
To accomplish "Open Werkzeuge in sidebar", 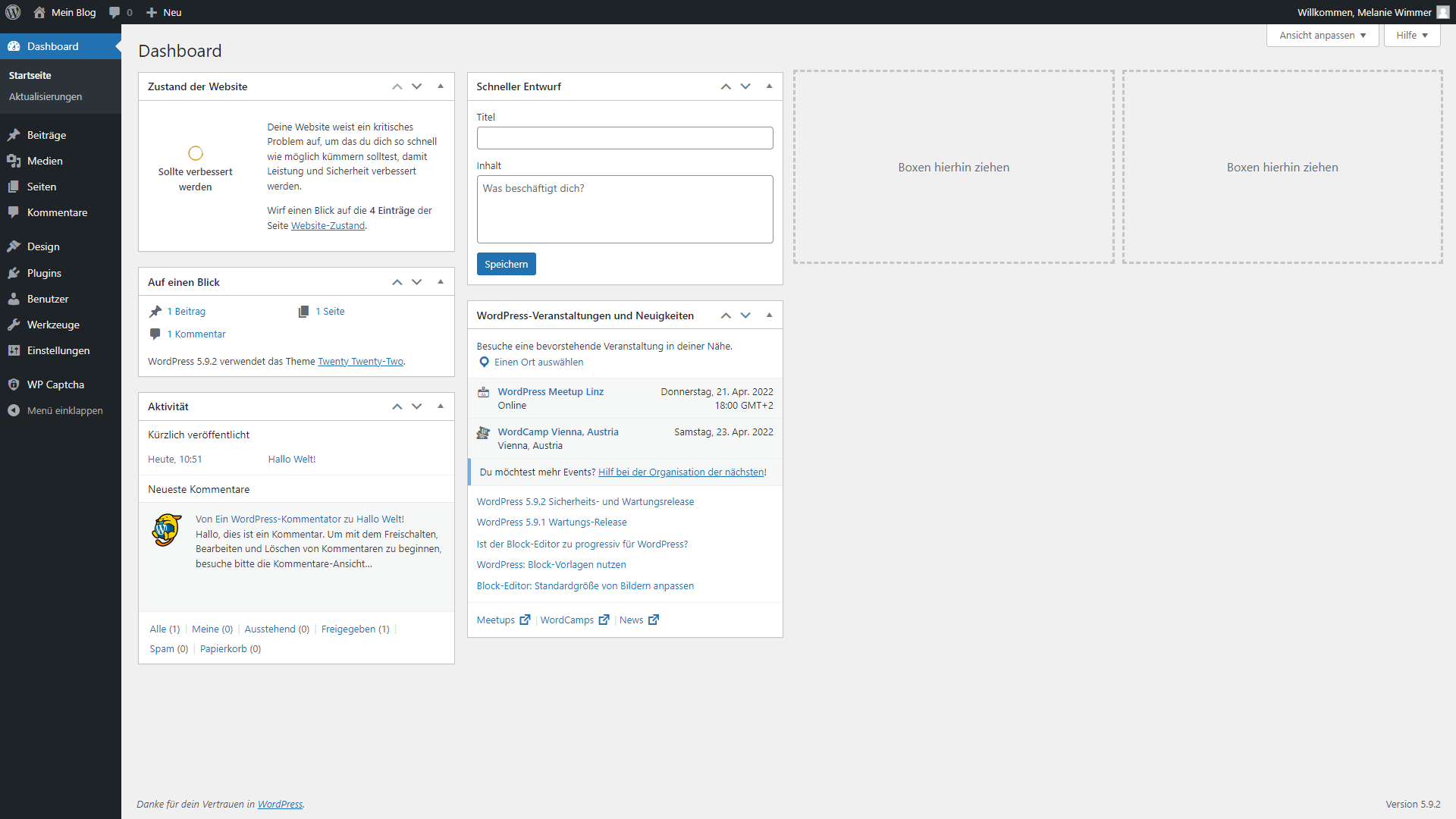I will pos(61,325).
